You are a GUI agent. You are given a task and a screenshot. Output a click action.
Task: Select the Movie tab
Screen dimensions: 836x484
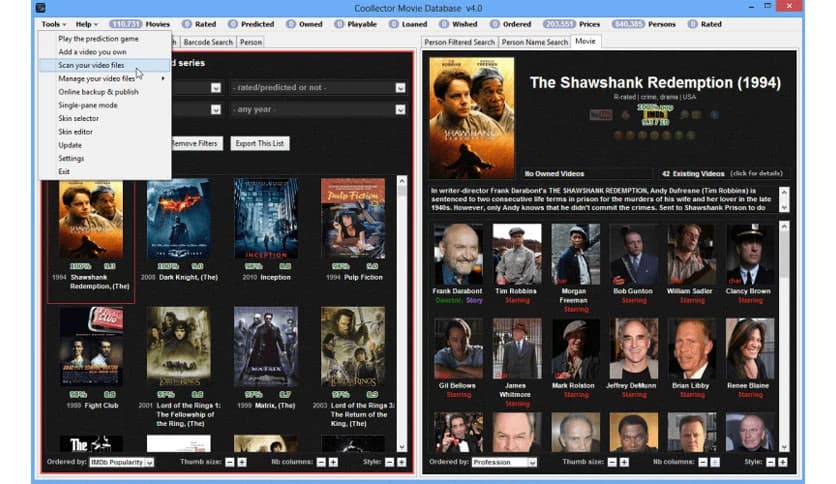pyautogui.click(x=585, y=41)
